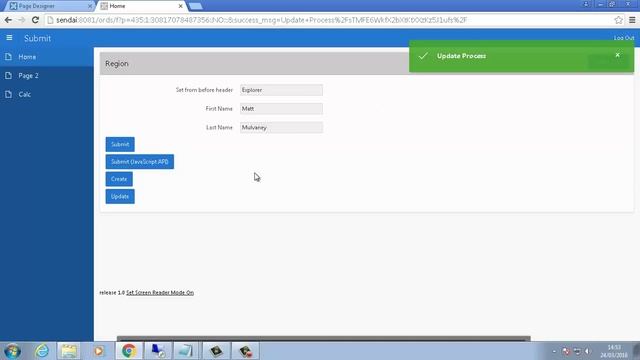The width and height of the screenshot is (640, 360).
Task: Click the Calc document icon
Action: (x=9, y=94)
